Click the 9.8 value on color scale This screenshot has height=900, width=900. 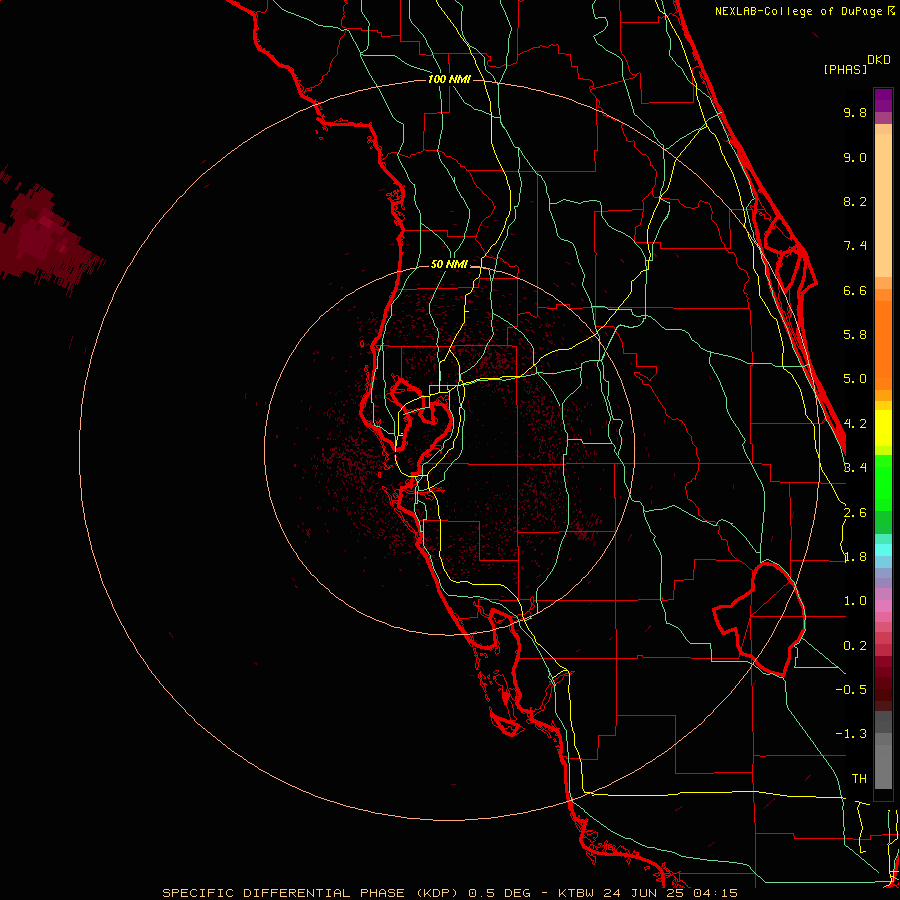[855, 112]
